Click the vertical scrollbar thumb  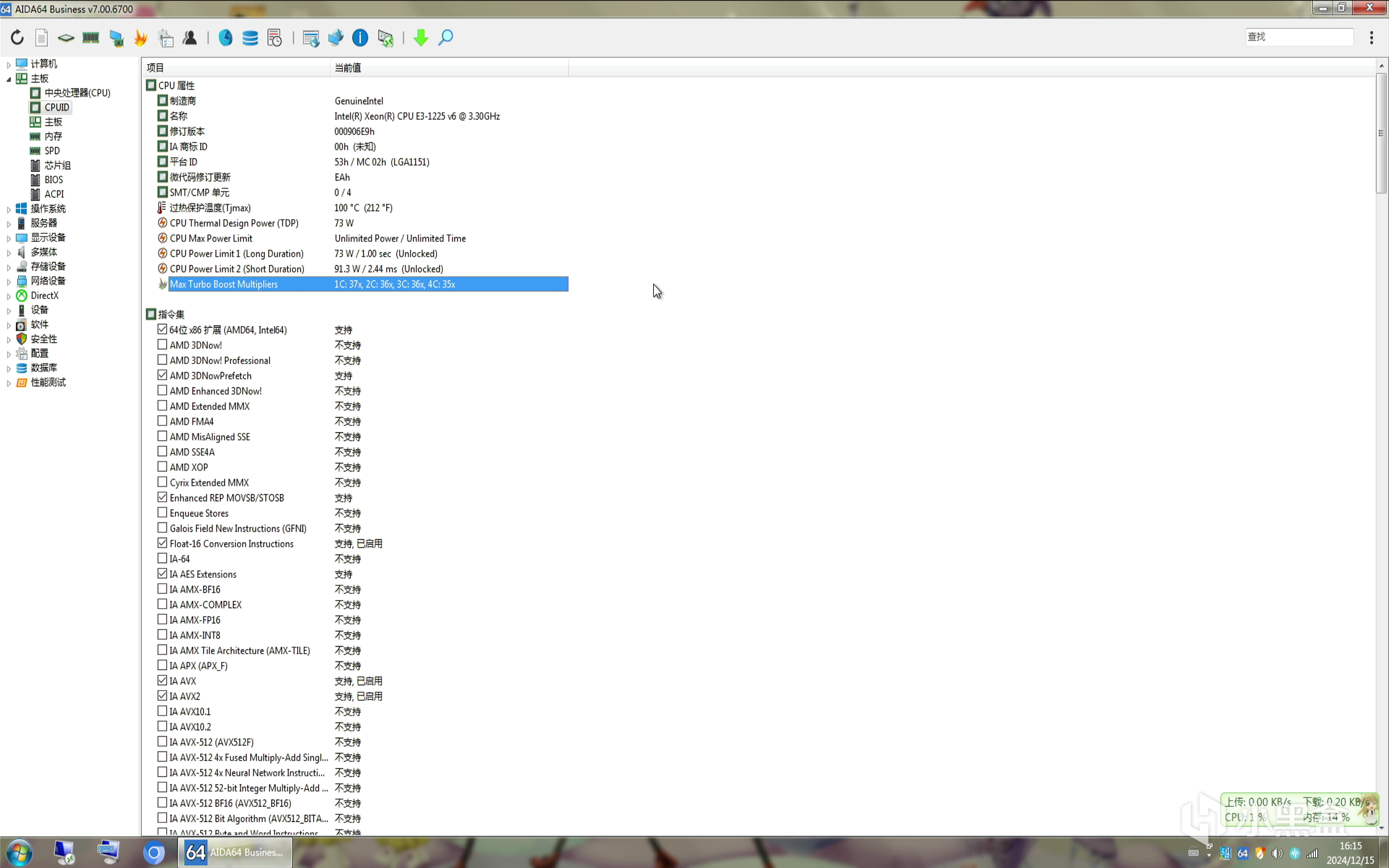(1381, 133)
